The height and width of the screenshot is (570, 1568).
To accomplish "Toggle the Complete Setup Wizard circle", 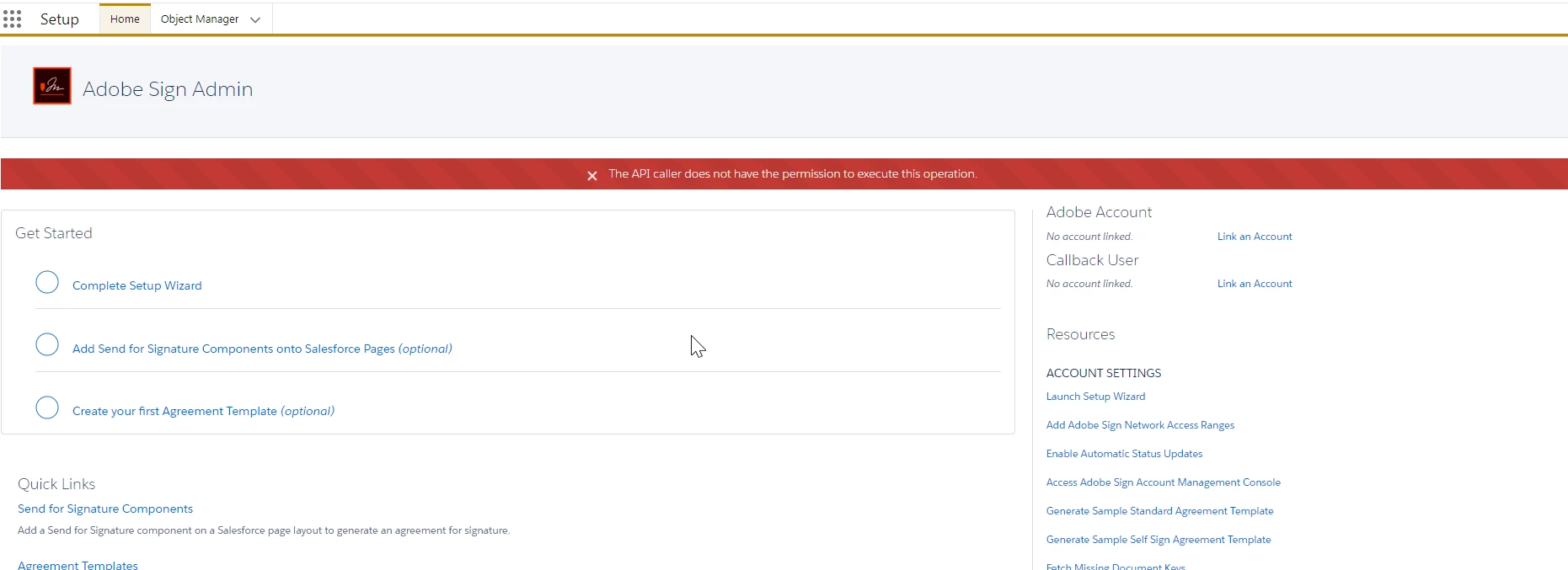I will coord(47,282).
